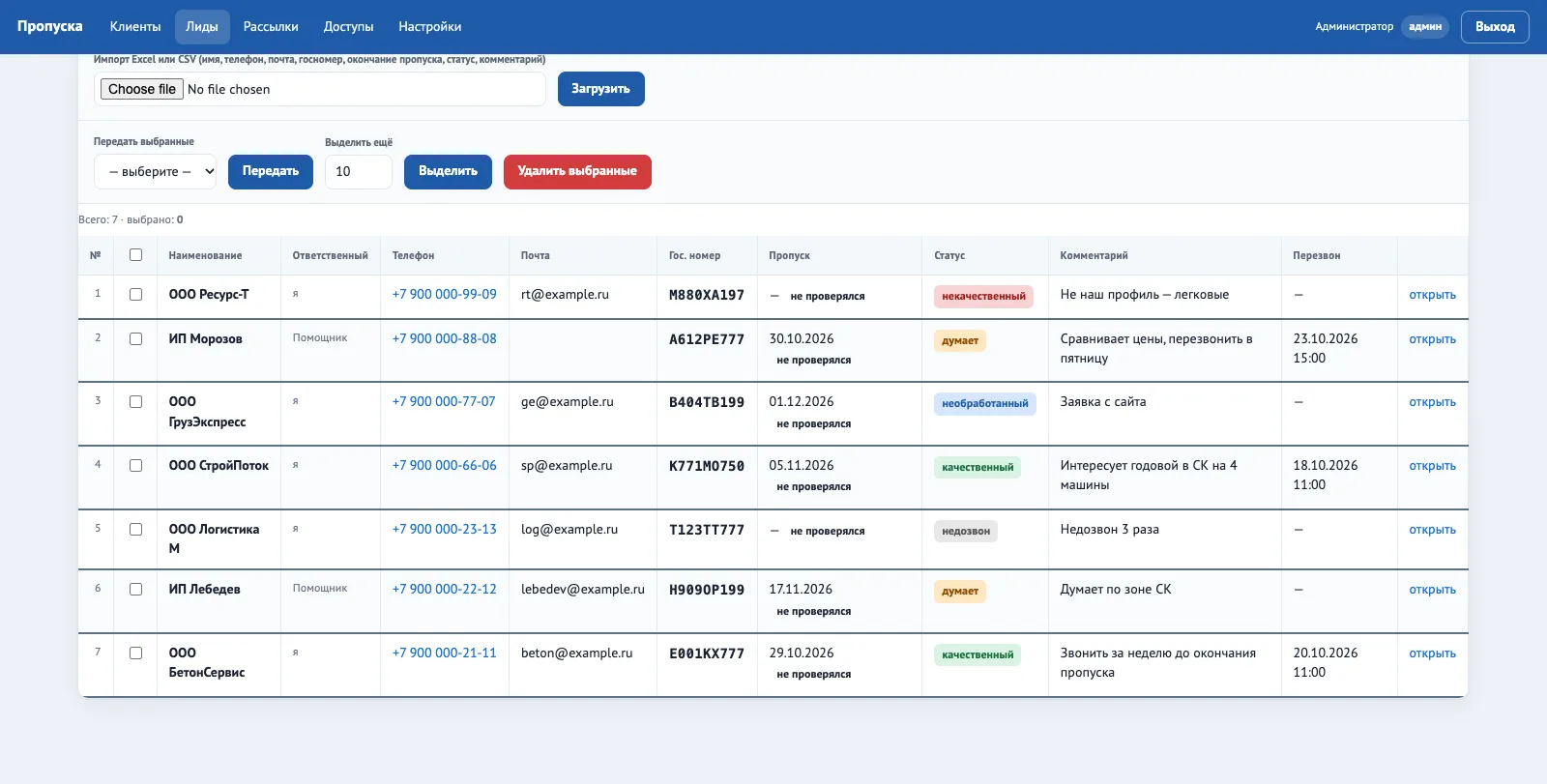Click callback time 23.10.2026 15:00

(1325, 348)
